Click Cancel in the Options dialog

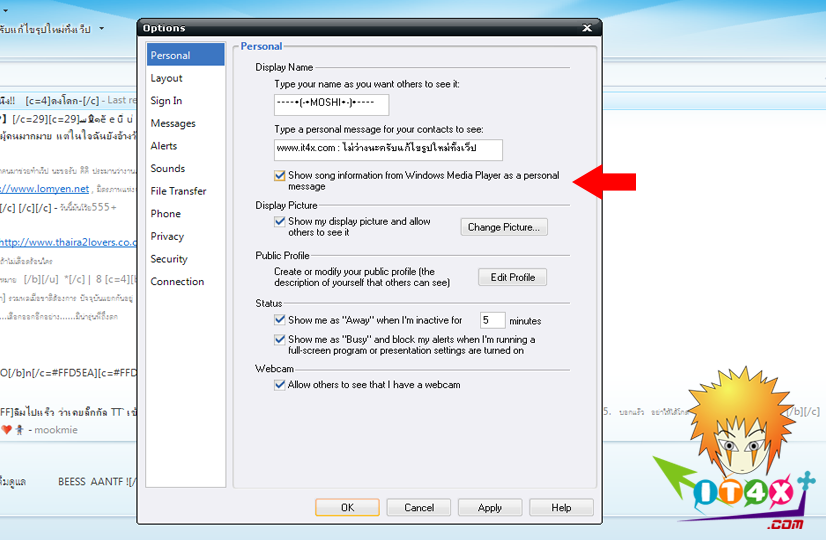click(x=419, y=507)
